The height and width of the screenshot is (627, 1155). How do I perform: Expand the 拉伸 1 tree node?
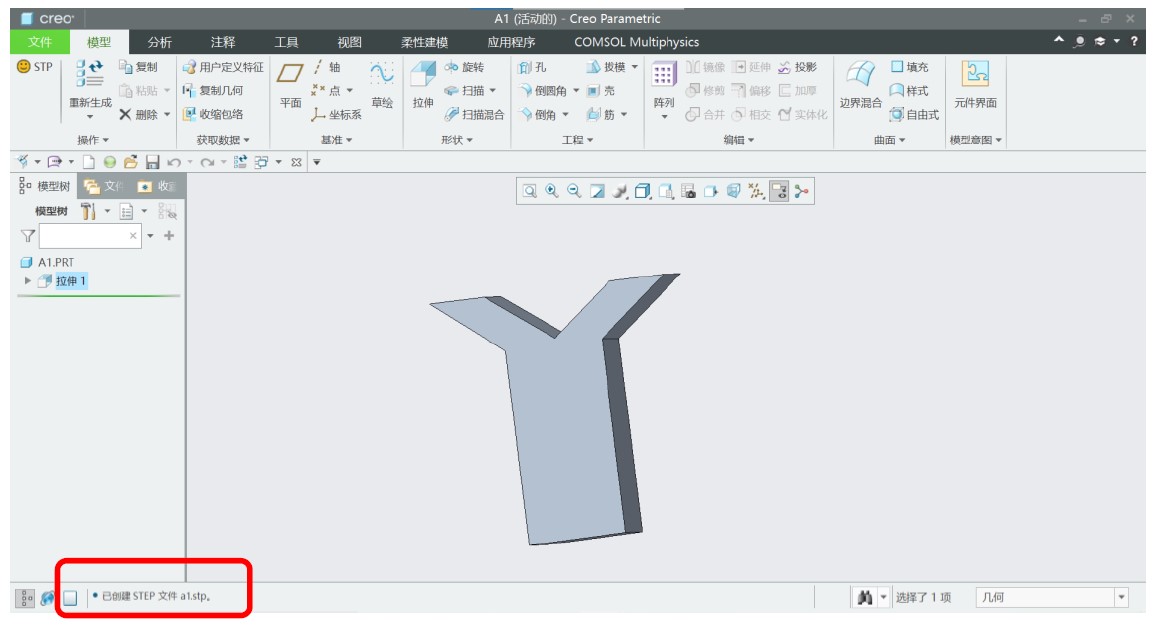28,281
